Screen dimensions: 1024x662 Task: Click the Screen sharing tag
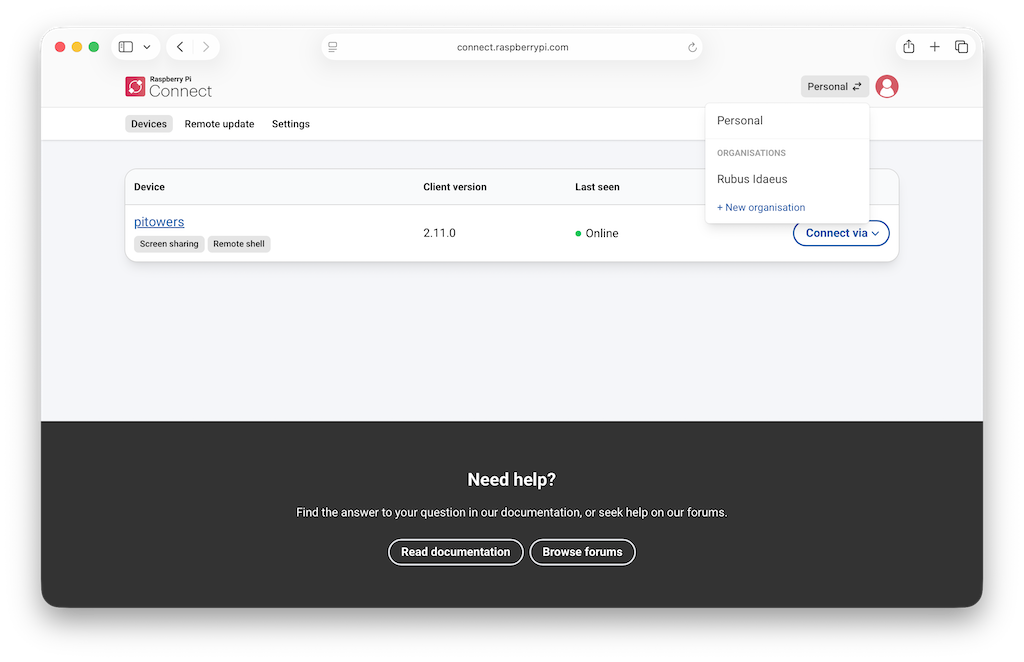(169, 244)
